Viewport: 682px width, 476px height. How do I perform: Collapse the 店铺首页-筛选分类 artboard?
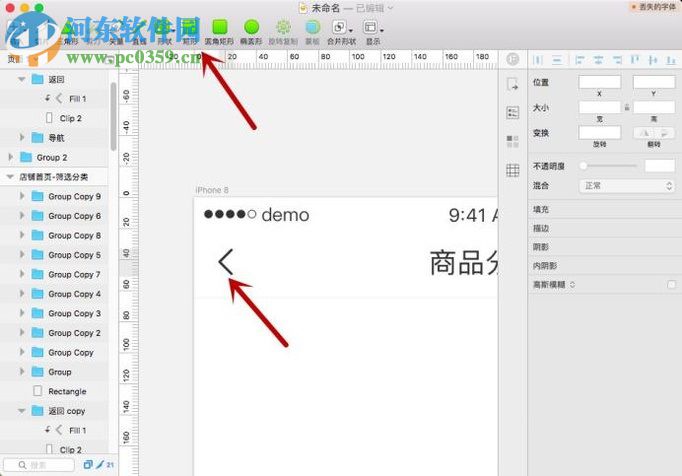tap(10, 177)
